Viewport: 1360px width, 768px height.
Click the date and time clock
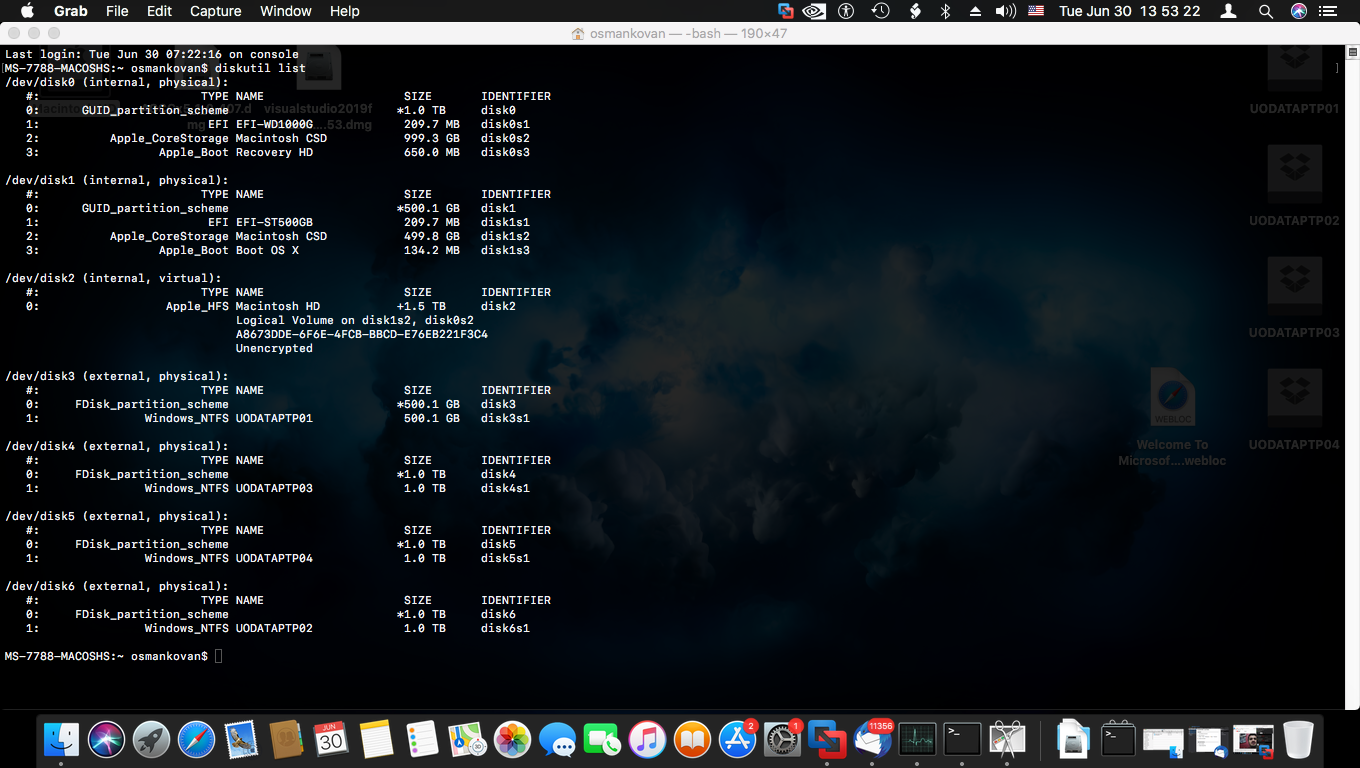tap(1129, 11)
